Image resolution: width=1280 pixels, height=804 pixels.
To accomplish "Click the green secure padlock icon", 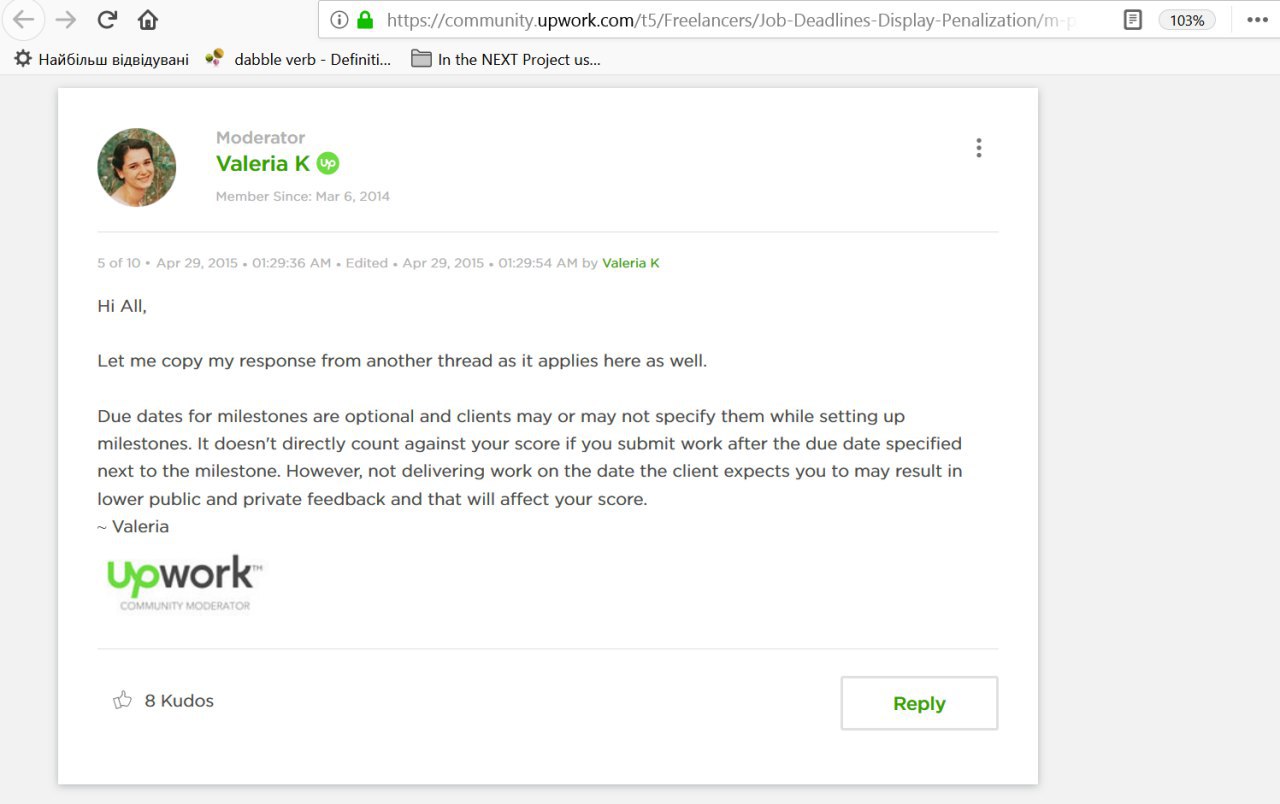I will (365, 20).
